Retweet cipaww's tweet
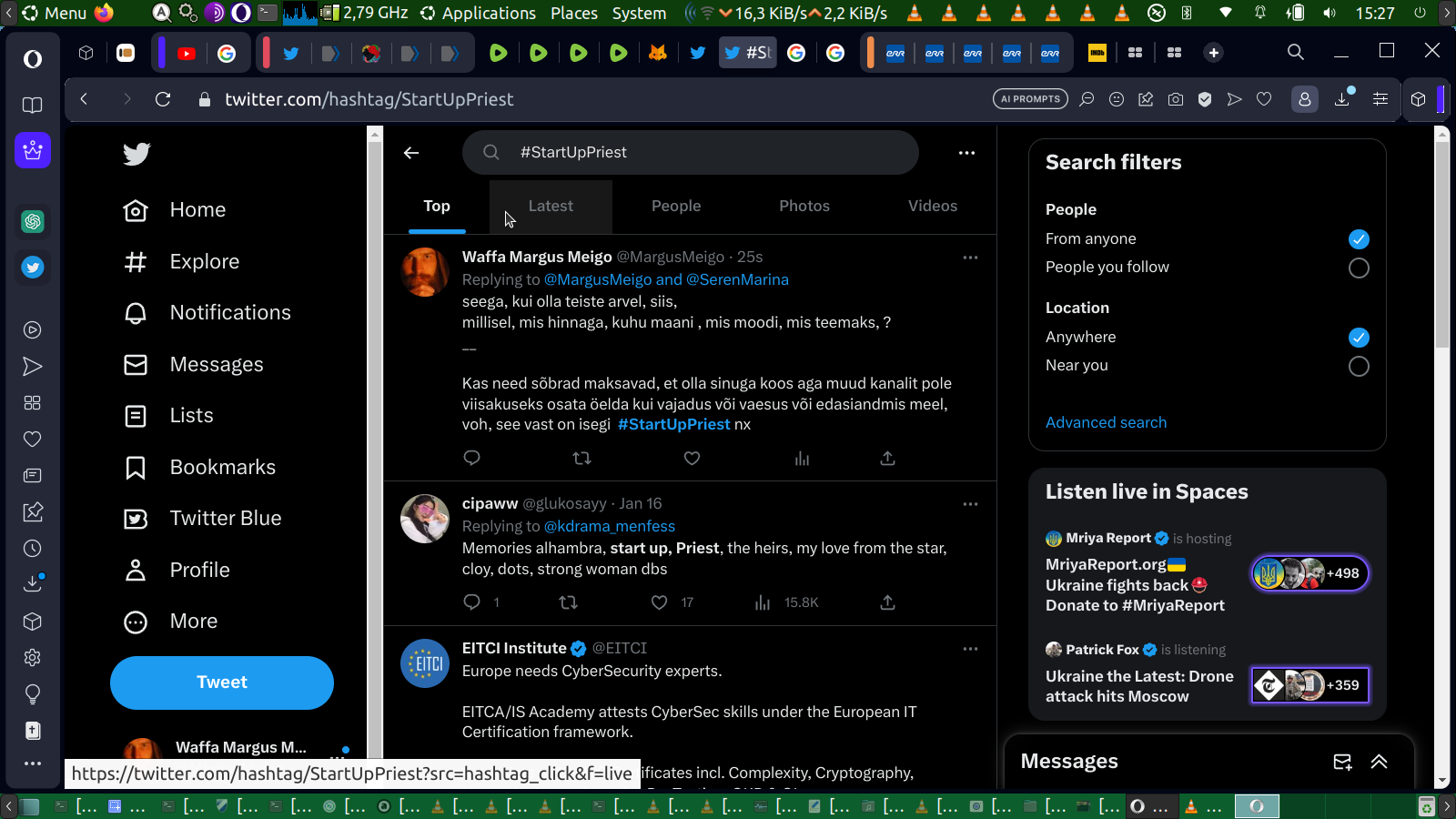The height and width of the screenshot is (819, 1456). (568, 602)
